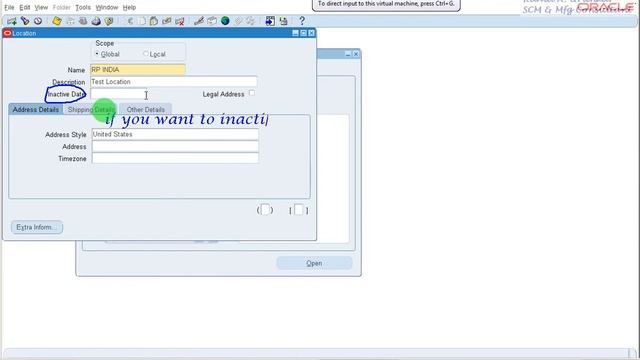Select the Global scope radio button
Screen dimensions: 640x360
pos(97,54)
